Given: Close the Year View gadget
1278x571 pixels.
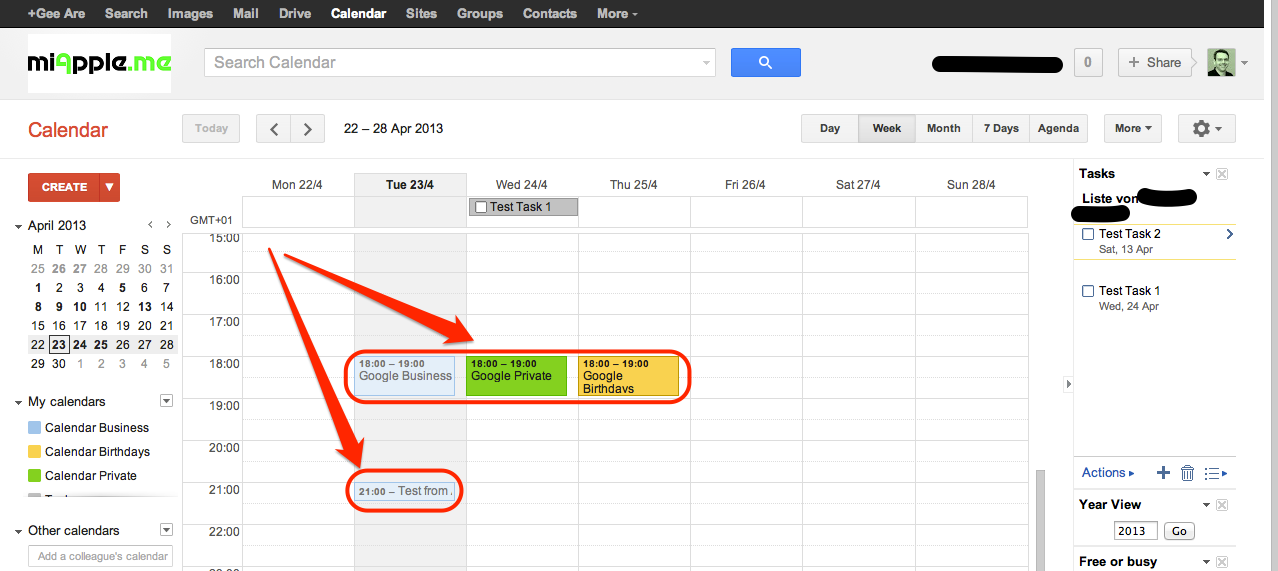Looking at the screenshot, I should [x=1222, y=505].
